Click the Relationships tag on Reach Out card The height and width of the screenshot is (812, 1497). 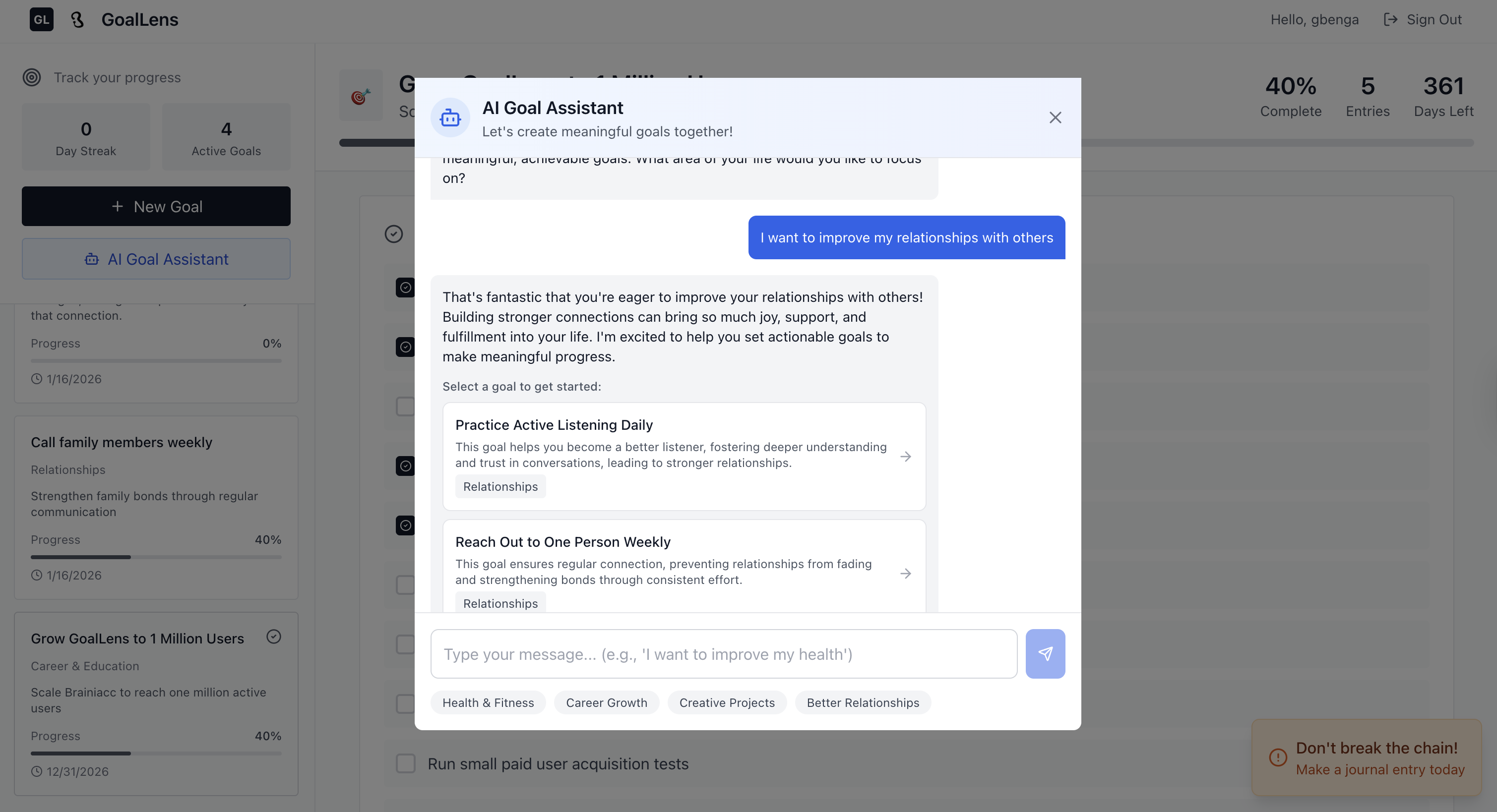(x=500, y=603)
